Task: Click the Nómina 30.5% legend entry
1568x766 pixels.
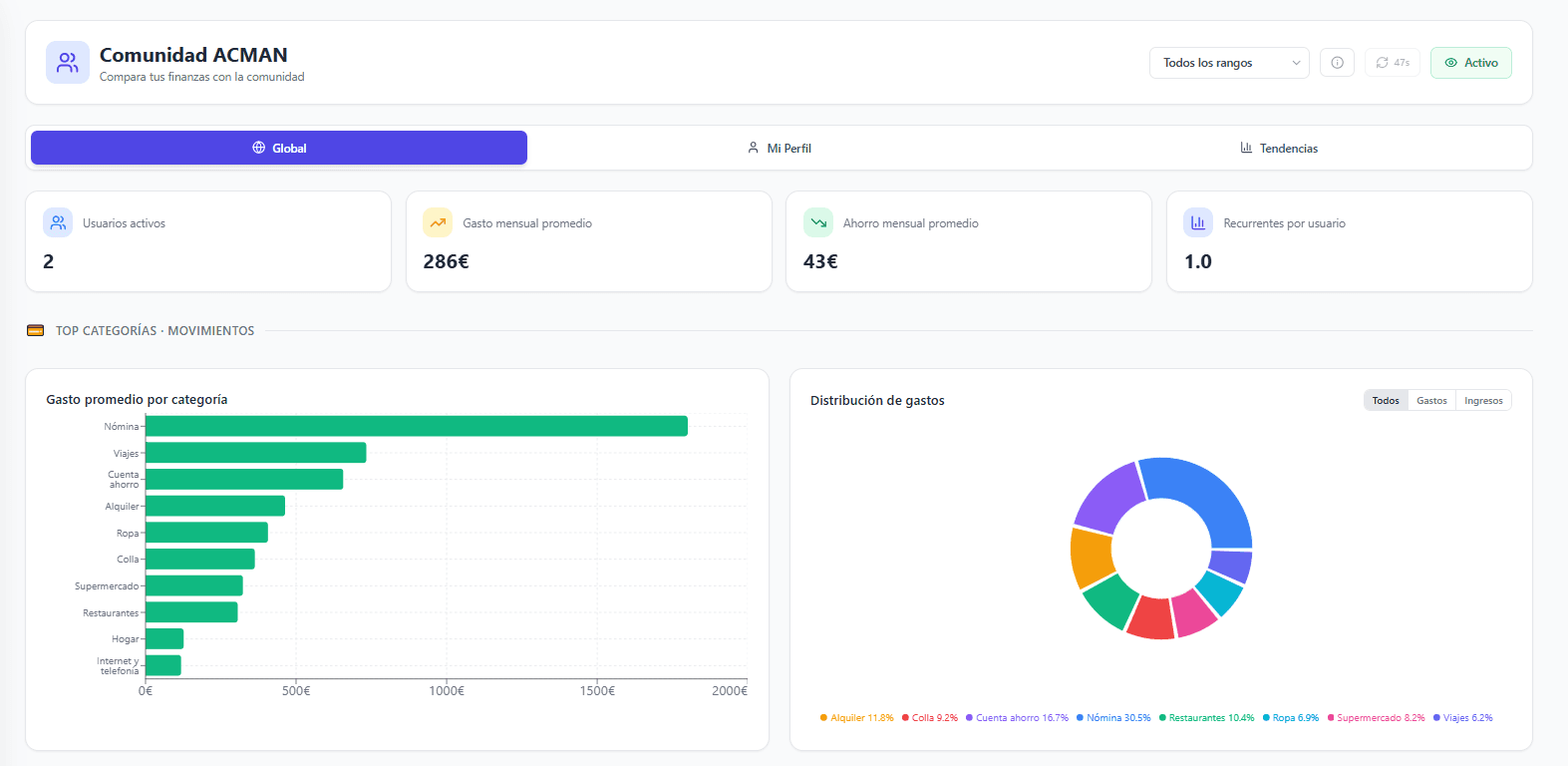Action: (x=1113, y=718)
